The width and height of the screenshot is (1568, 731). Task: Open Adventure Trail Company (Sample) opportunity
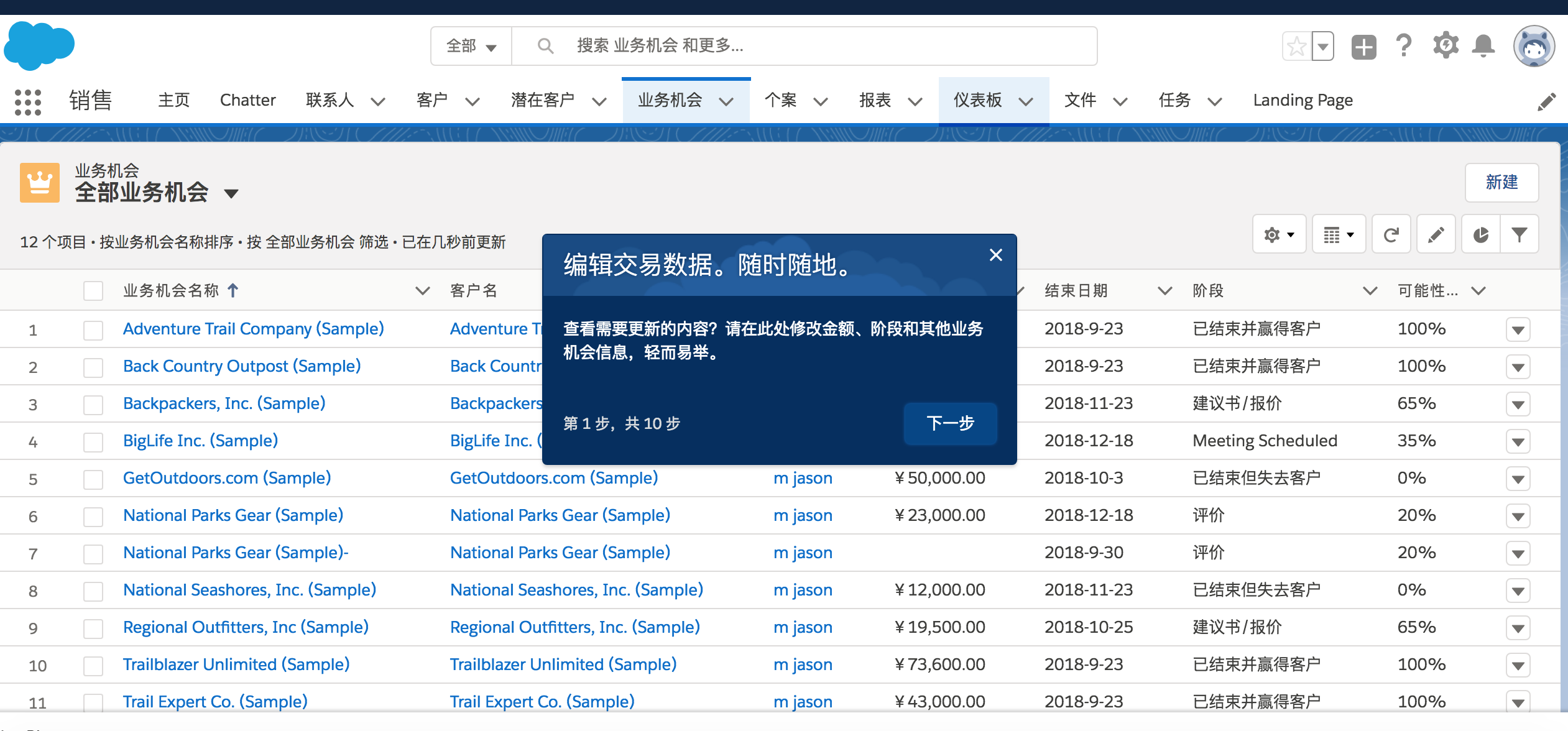tap(253, 329)
